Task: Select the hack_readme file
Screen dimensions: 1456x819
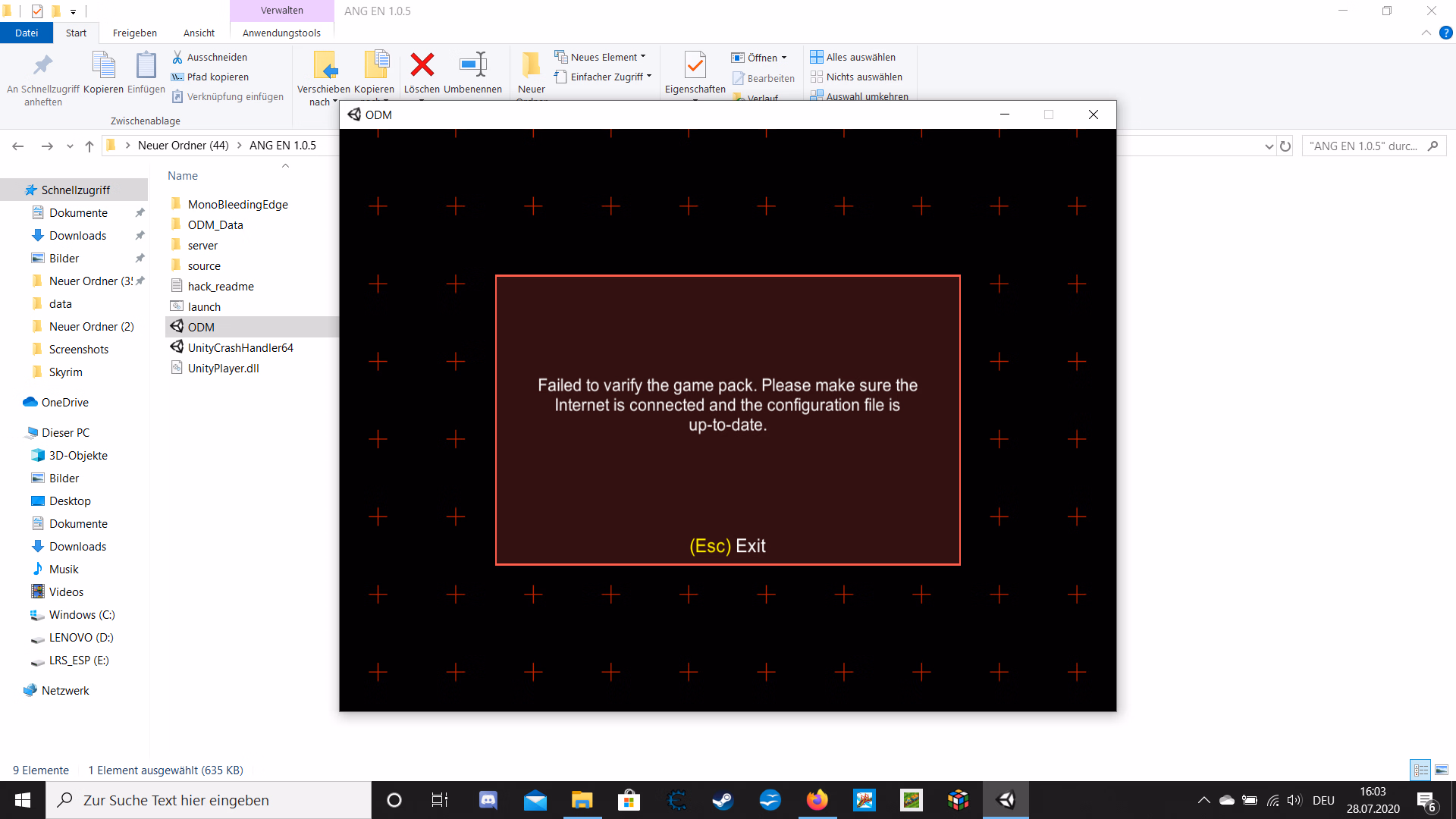Action: pos(221,286)
